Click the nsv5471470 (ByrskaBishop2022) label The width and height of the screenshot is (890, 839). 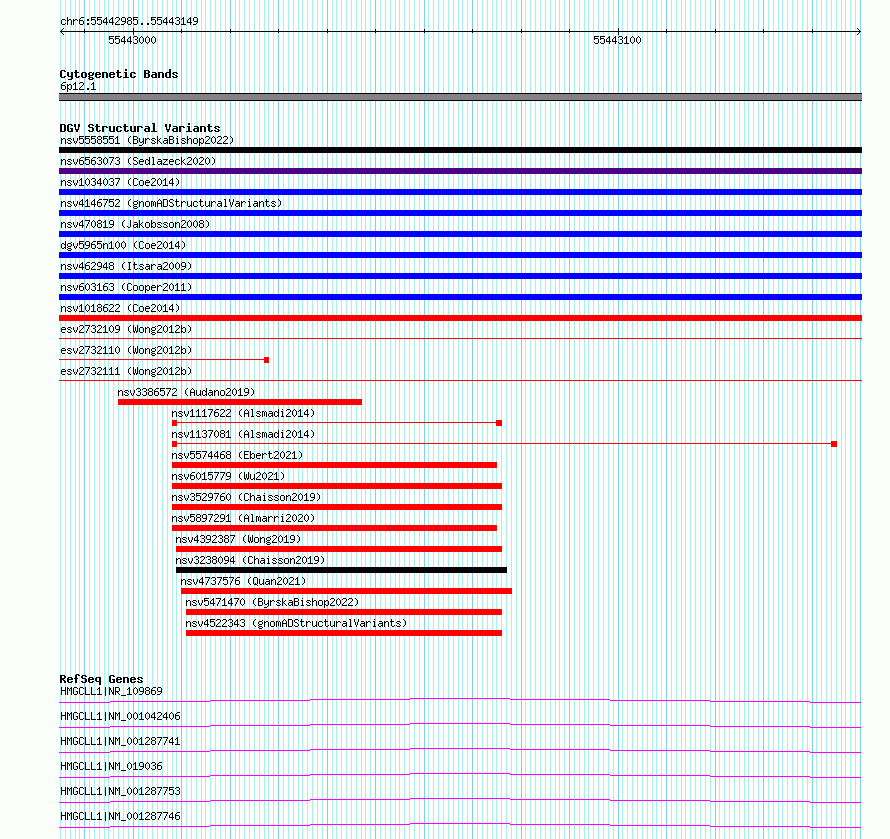click(x=272, y=602)
